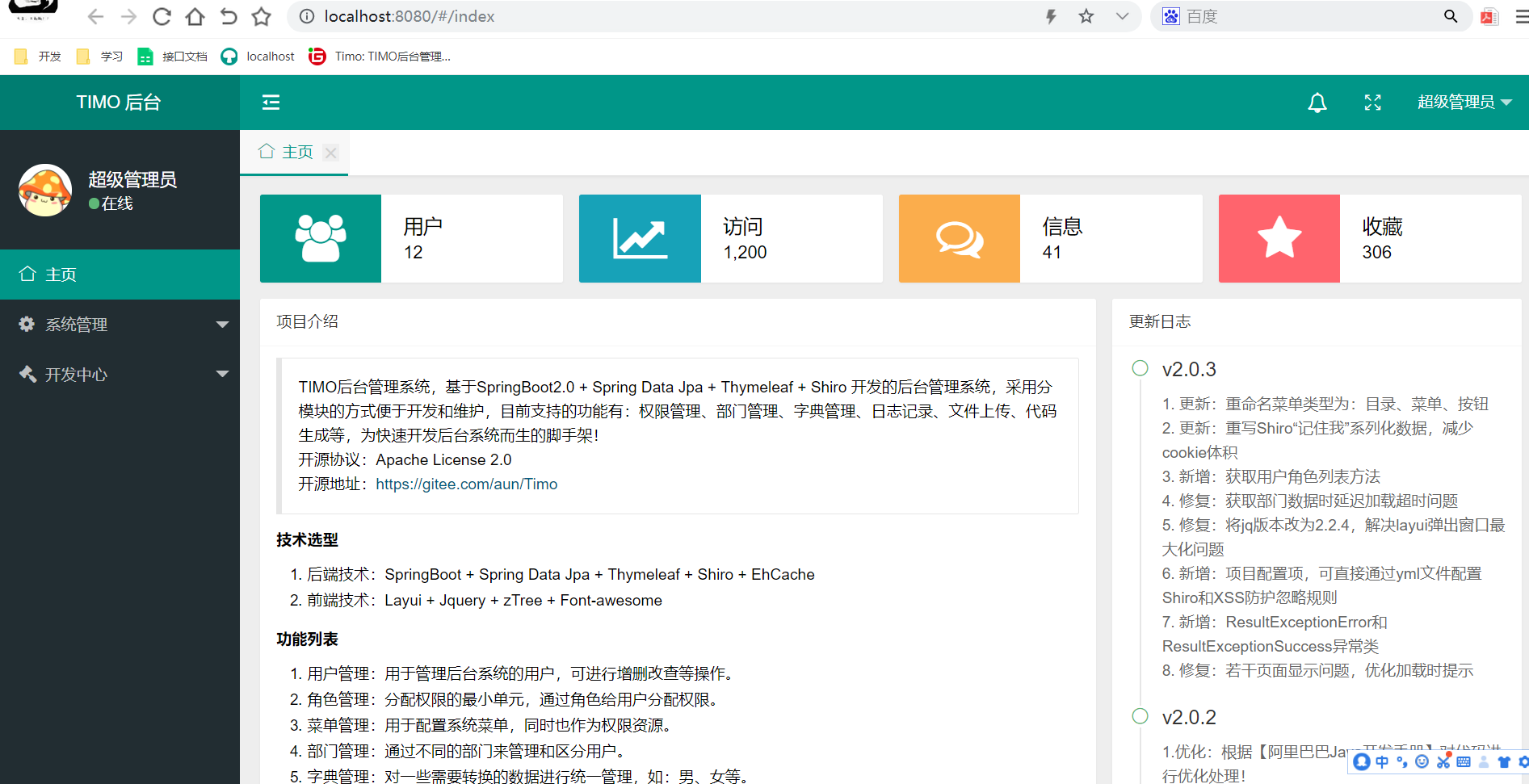Toggle the sidebar collapse icon
Image resolution: width=1529 pixels, height=784 pixels.
(271, 102)
